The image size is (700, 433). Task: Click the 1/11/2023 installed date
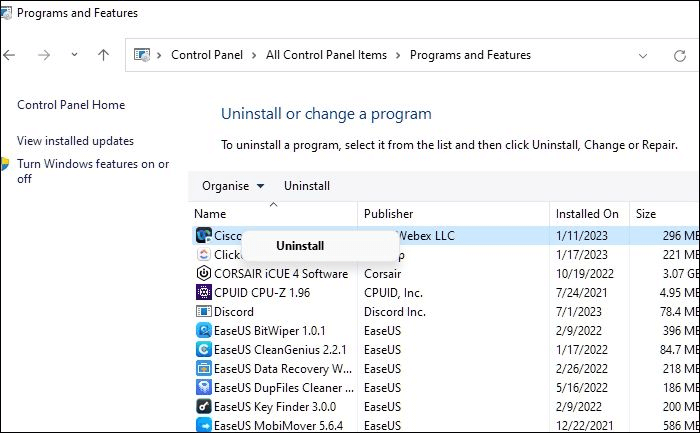tap(582, 236)
